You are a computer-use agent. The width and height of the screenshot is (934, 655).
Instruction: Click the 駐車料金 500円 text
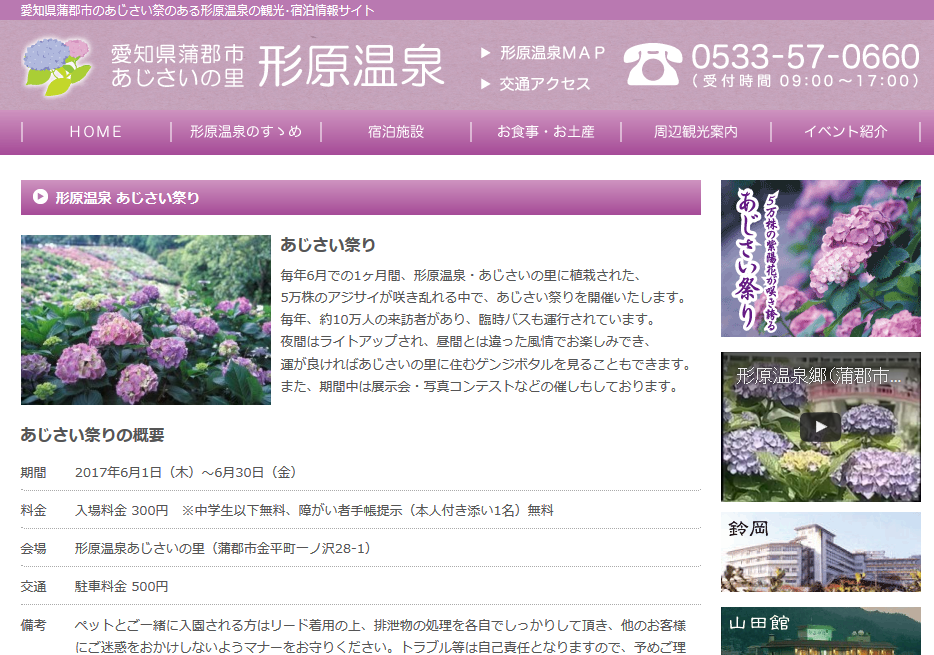[x=122, y=587]
